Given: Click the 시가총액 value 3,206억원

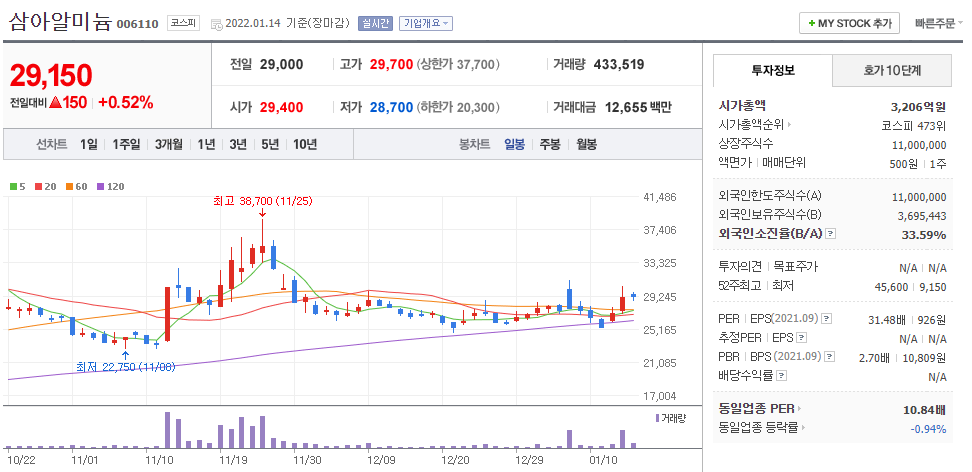Looking at the screenshot, I should click(919, 106).
